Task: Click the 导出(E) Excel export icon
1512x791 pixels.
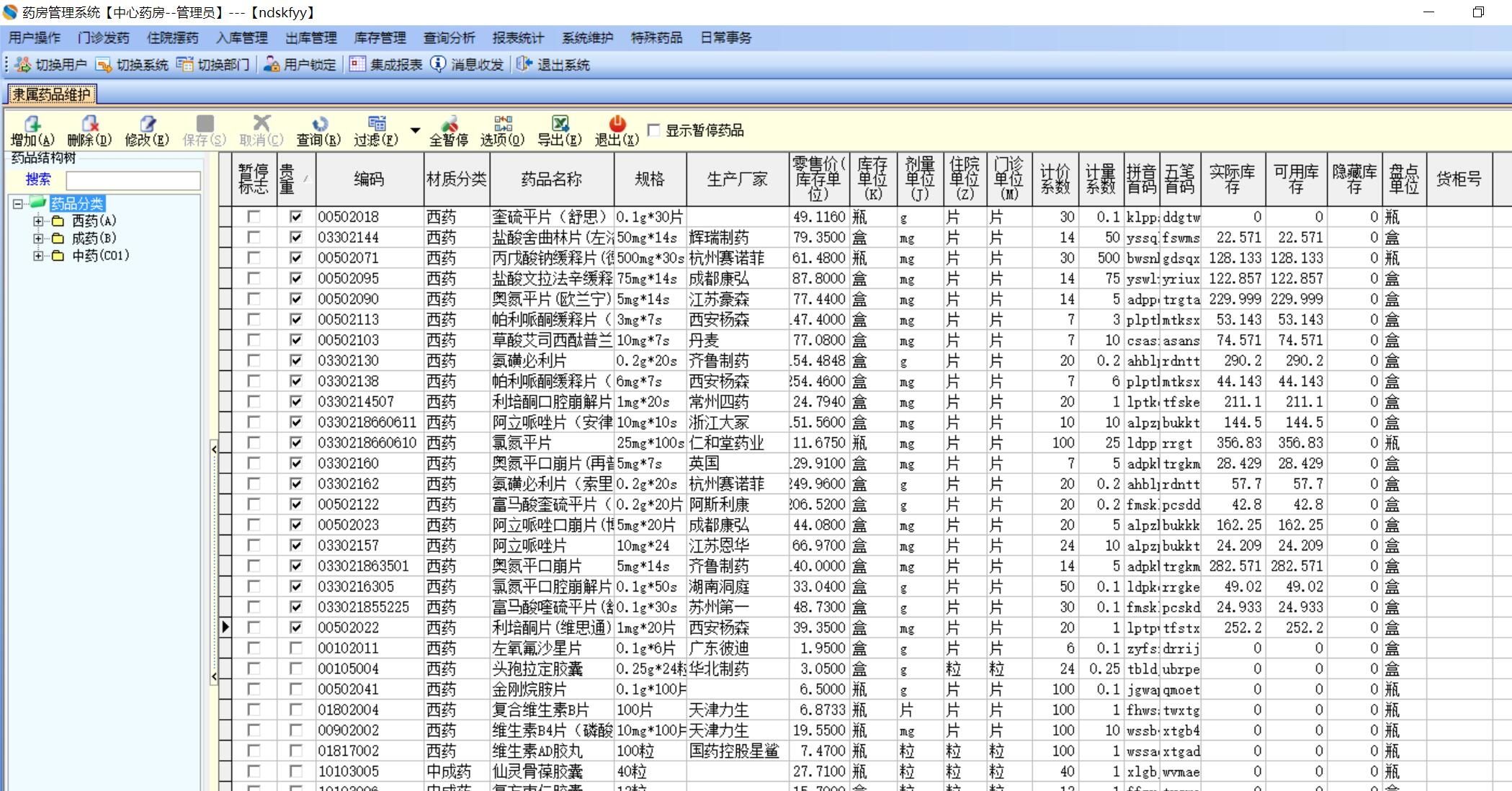Action: (560, 124)
